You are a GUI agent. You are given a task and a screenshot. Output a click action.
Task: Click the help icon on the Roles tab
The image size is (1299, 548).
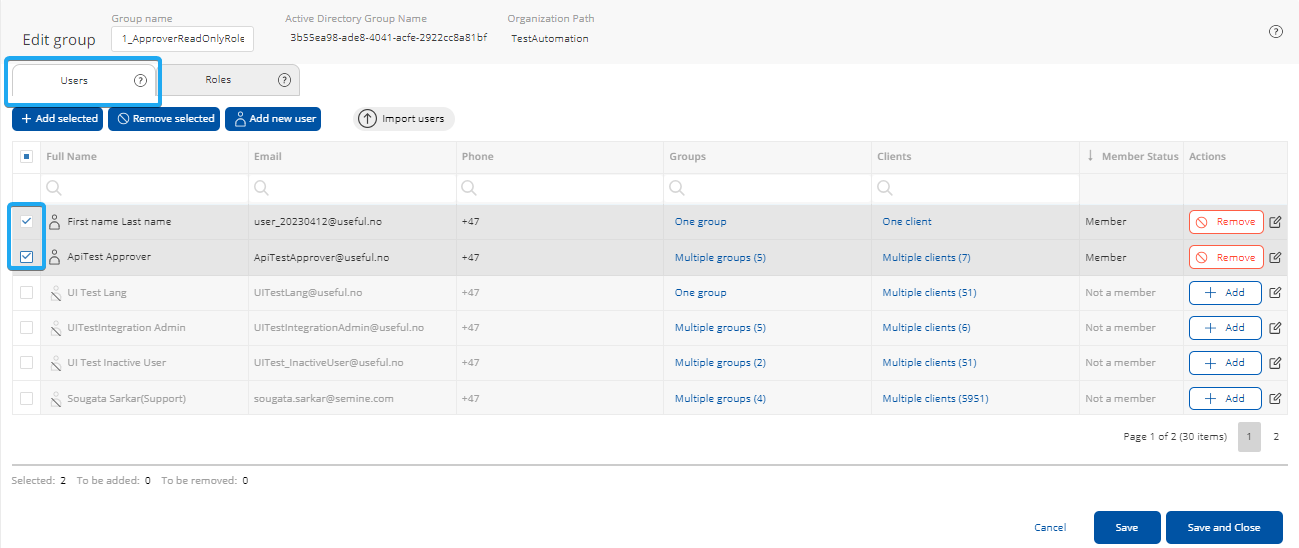[284, 80]
